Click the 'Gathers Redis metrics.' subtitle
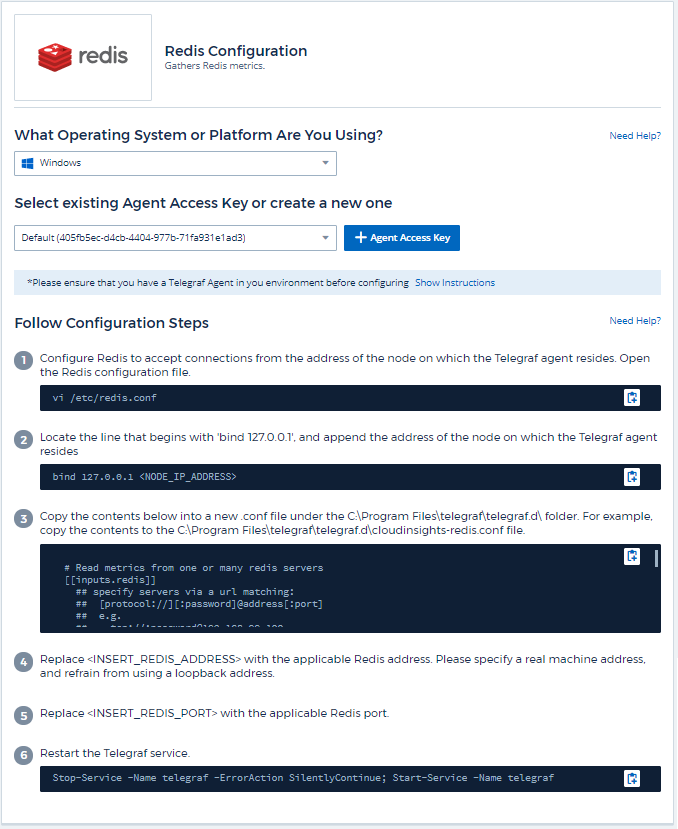Viewport: 678px width, 829px height. click(x=215, y=66)
